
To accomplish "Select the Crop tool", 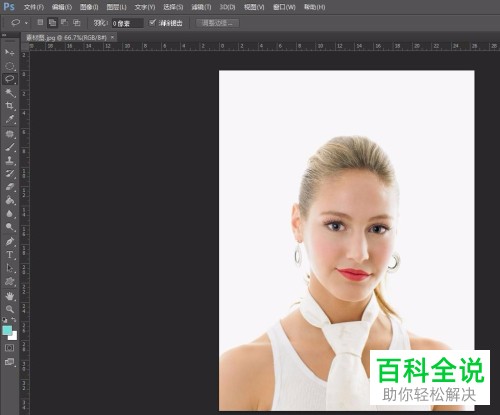I will (x=10, y=106).
